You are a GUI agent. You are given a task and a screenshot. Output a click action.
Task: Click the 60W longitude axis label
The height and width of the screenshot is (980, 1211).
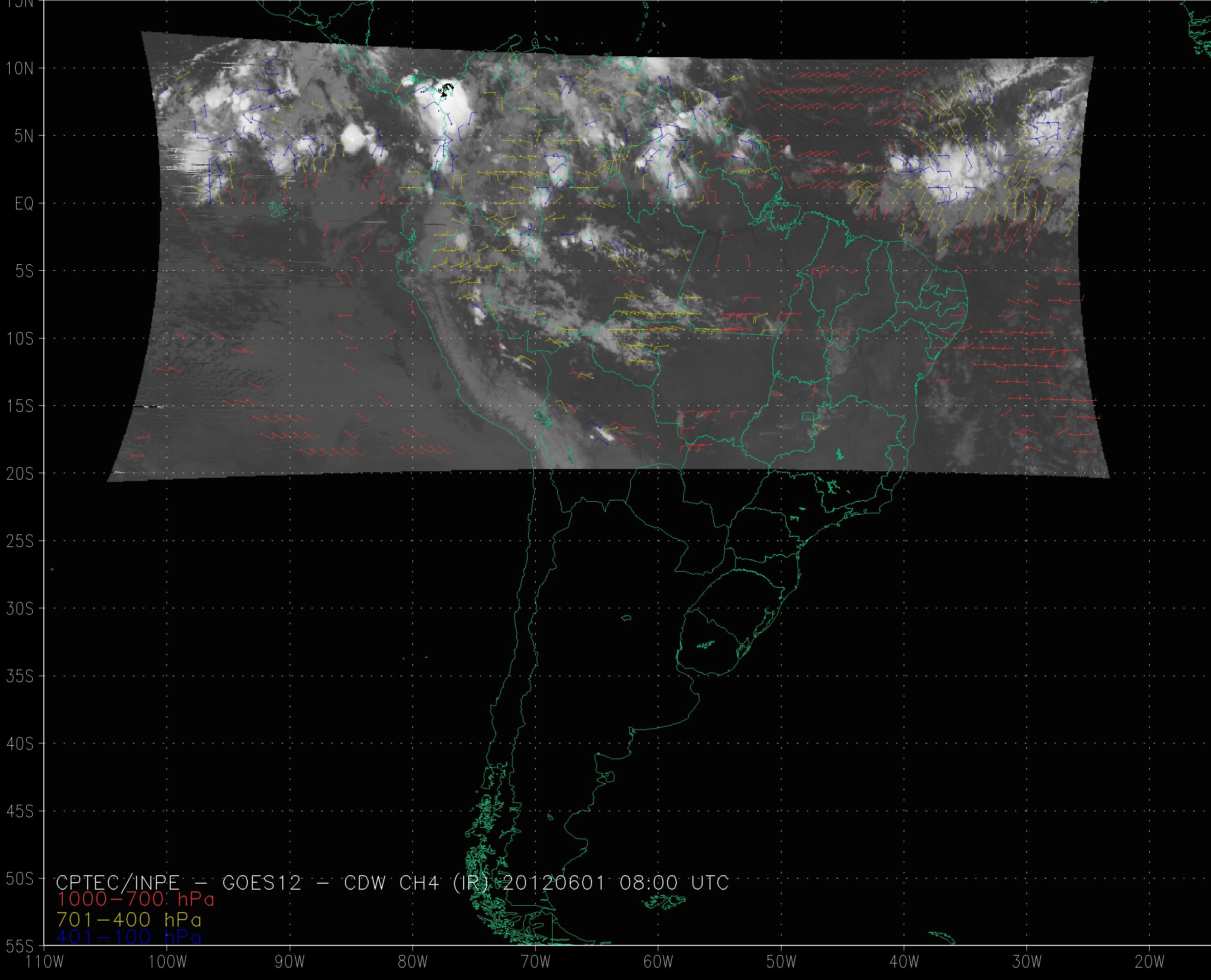point(658,962)
